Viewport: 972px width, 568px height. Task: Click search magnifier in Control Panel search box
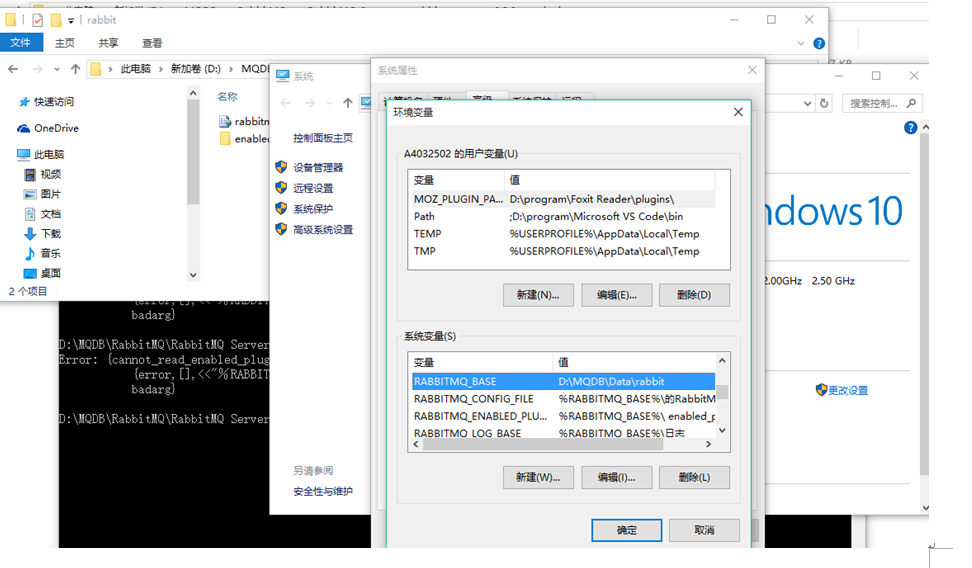[911, 104]
